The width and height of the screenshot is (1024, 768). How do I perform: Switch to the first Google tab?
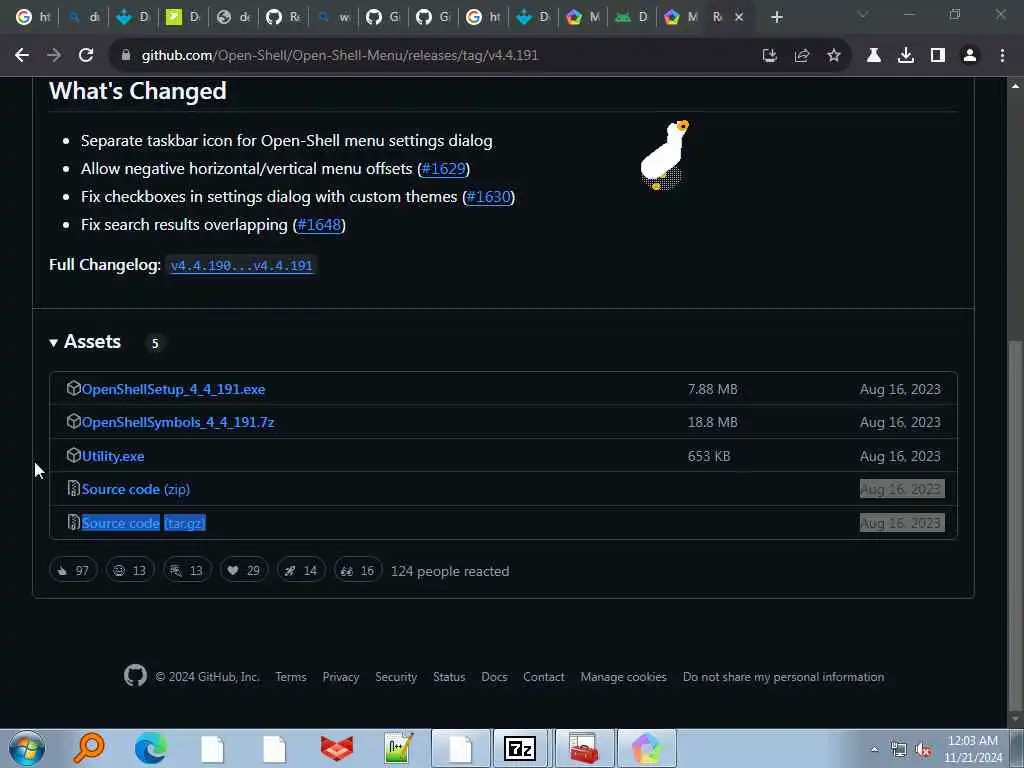tap(33, 17)
